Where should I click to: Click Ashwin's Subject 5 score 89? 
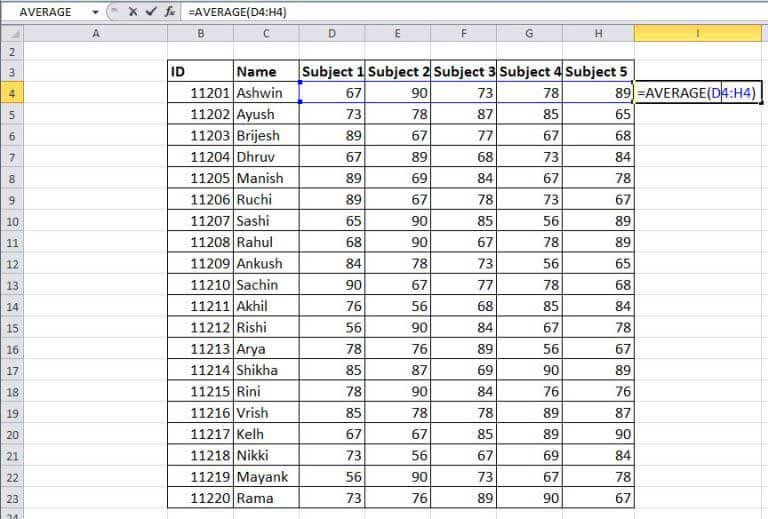pos(598,93)
